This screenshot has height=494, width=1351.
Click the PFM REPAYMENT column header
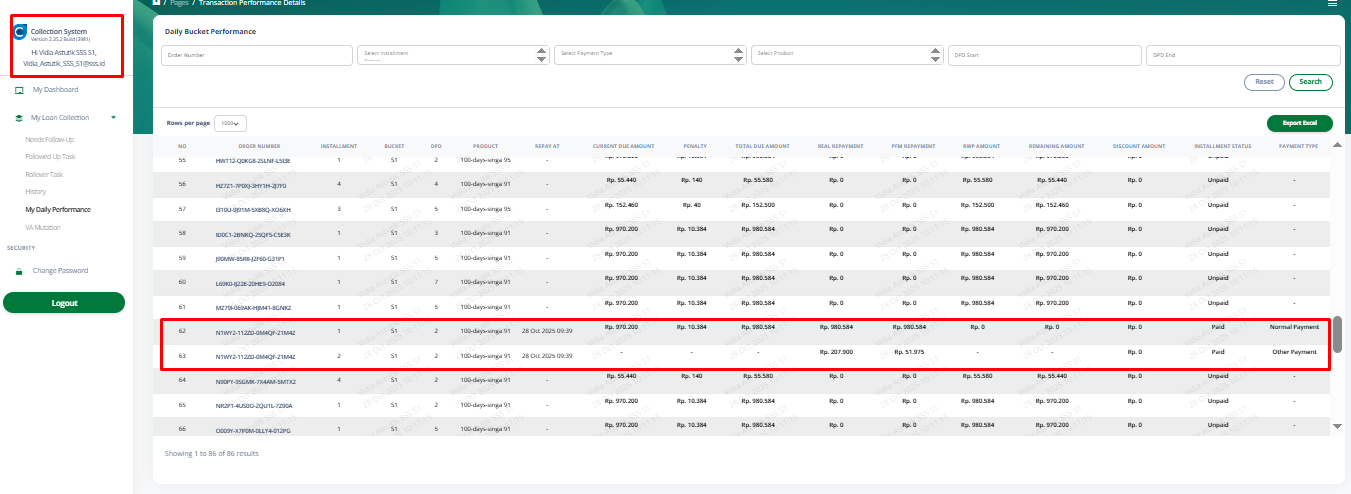point(913,146)
